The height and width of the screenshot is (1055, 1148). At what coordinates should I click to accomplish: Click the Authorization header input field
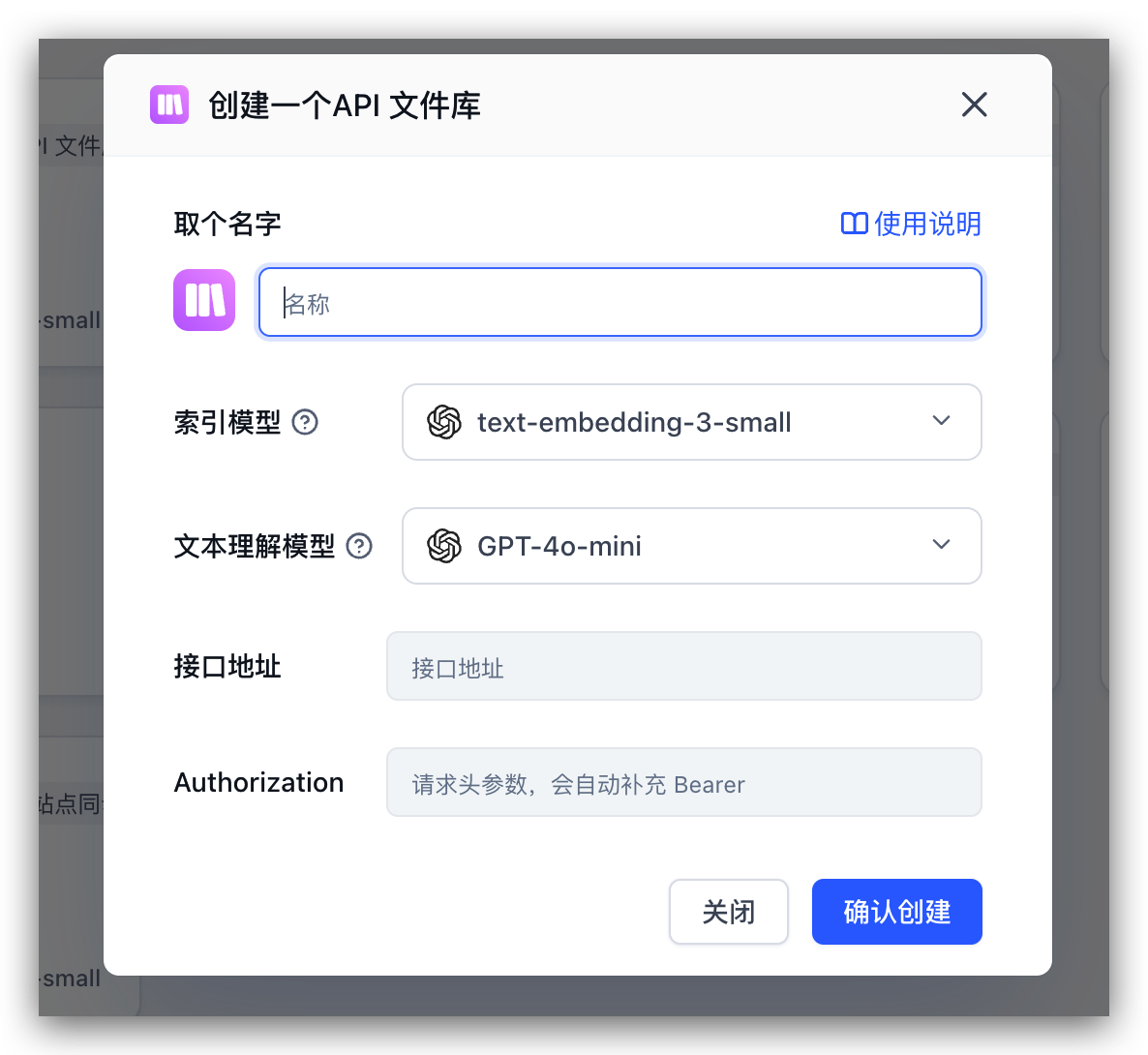tap(684, 782)
